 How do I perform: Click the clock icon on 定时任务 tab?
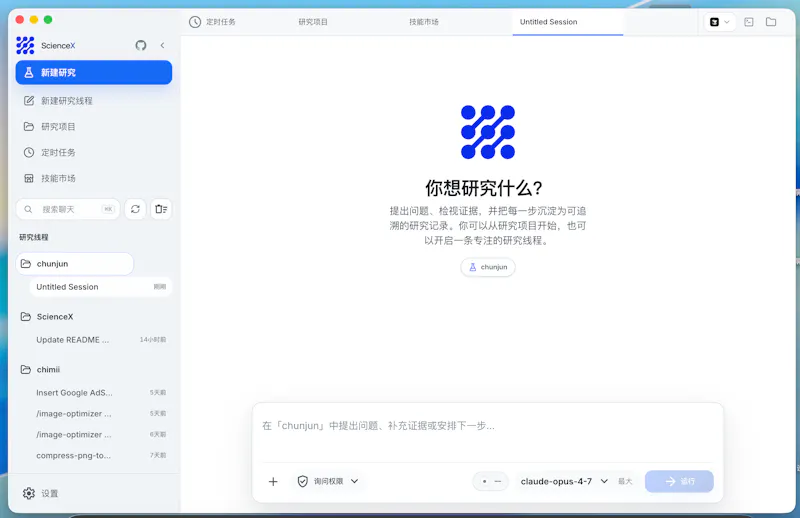pyautogui.click(x=195, y=22)
